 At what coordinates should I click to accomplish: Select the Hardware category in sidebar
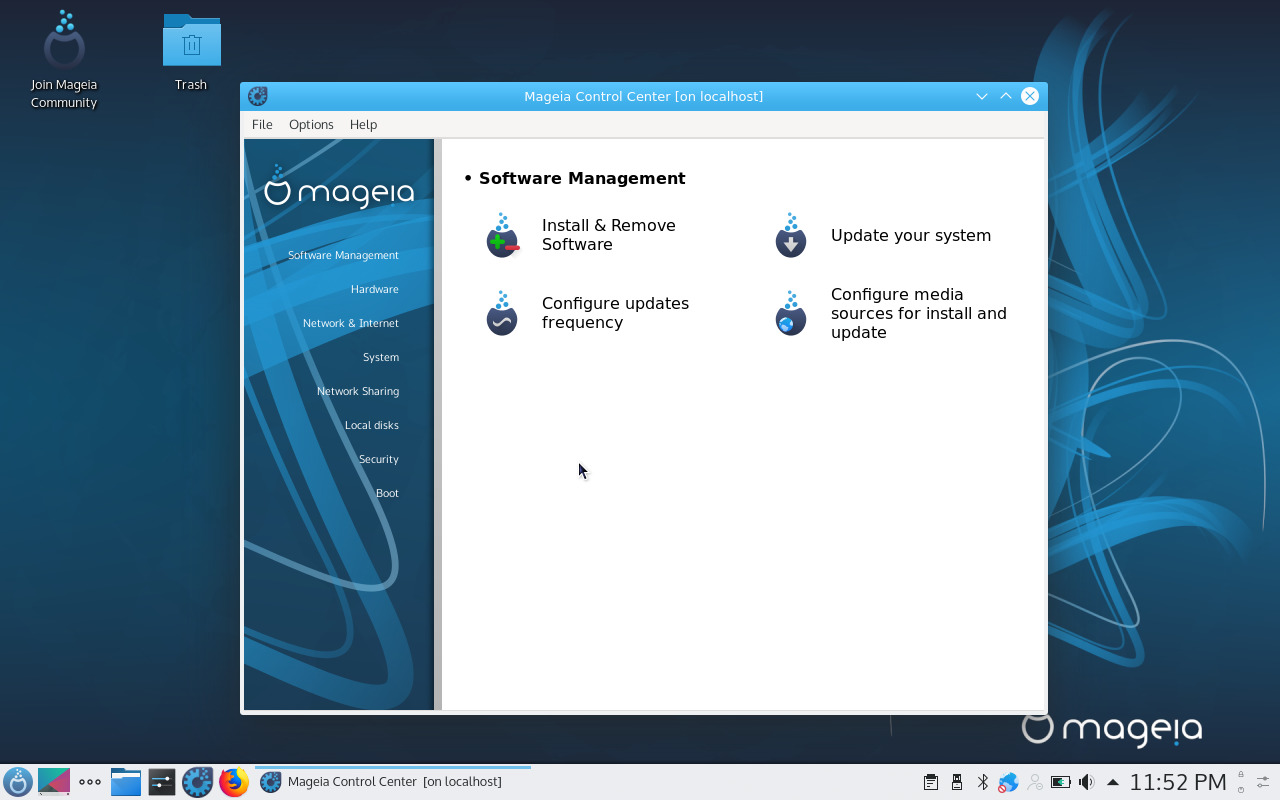pos(374,289)
